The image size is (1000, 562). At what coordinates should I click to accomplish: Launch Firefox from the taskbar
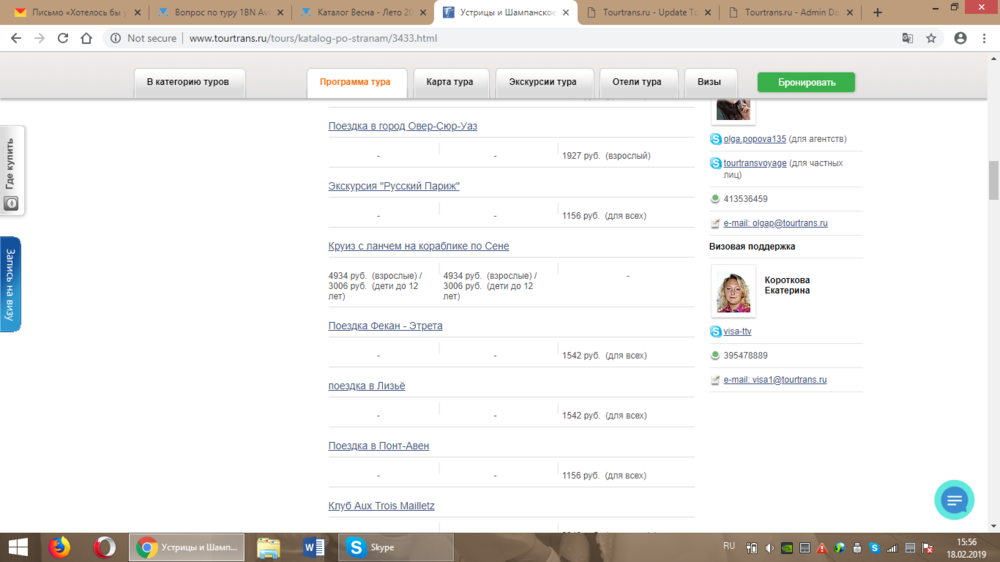59,547
